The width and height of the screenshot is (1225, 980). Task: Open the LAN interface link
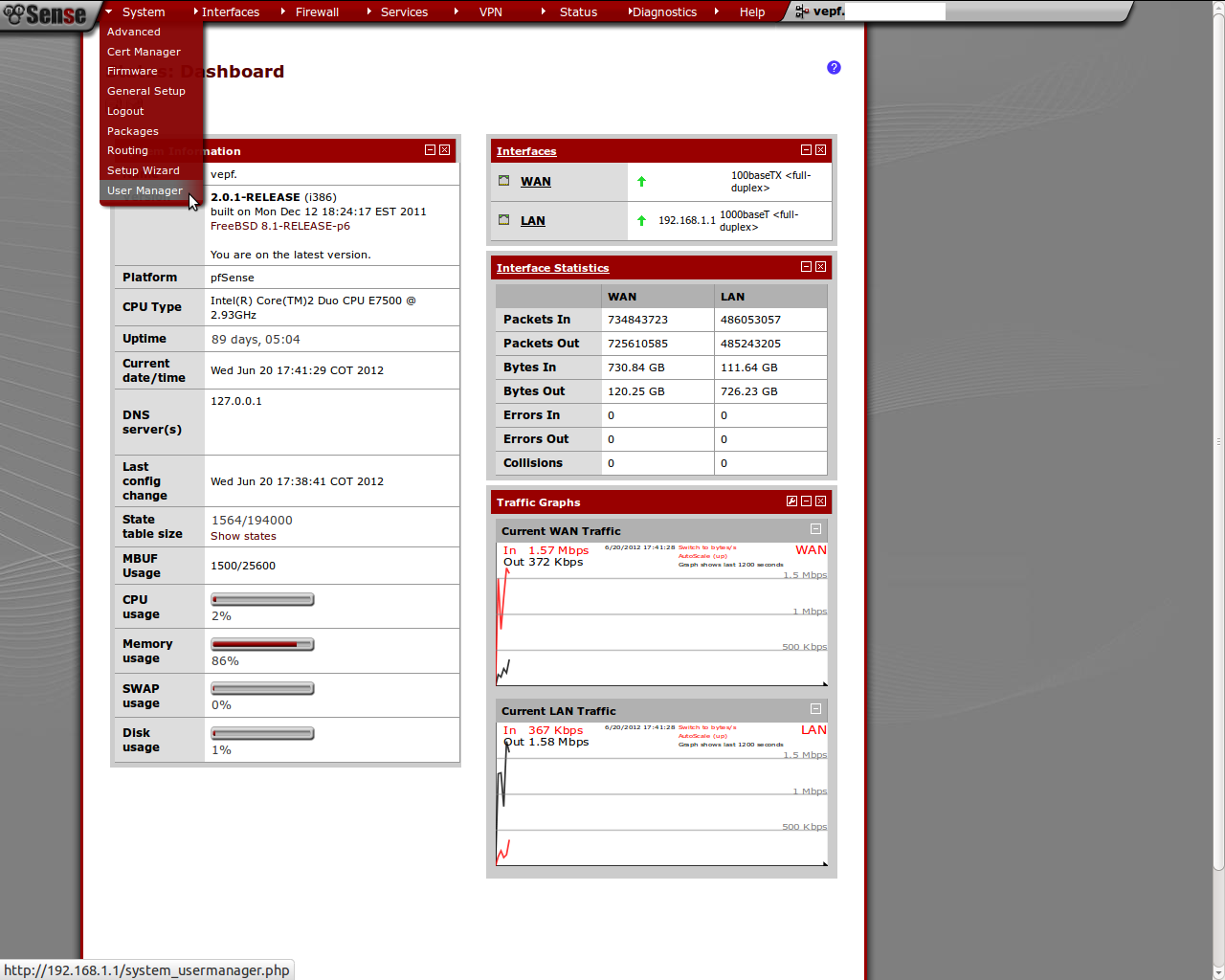pyautogui.click(x=533, y=220)
